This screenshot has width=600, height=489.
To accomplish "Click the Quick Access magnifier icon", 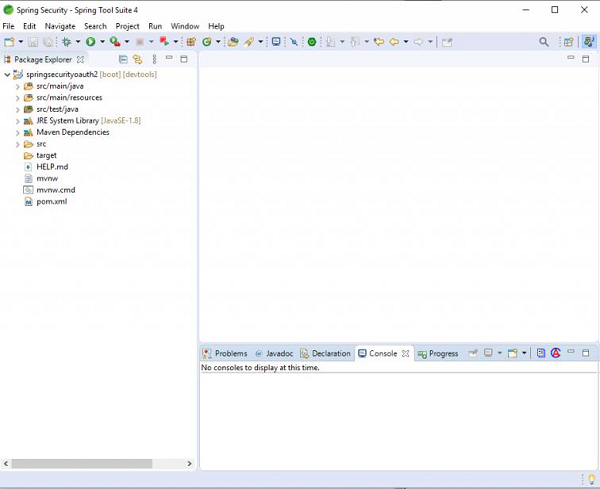I will tap(544, 42).
